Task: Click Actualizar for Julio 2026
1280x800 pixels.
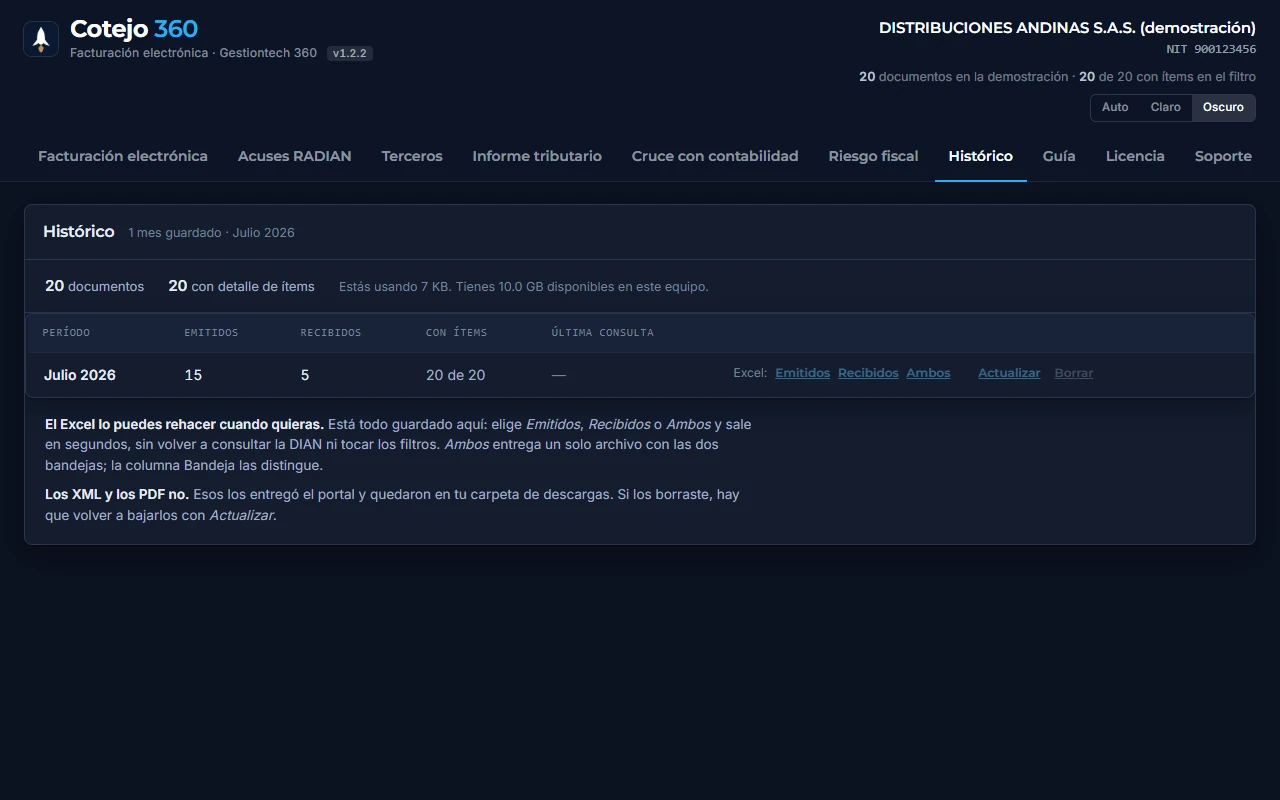Action: [x=1009, y=373]
